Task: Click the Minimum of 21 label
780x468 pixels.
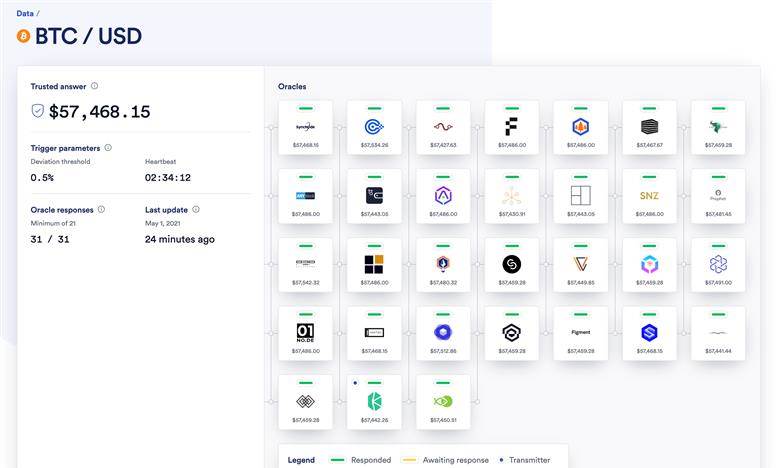Action: 53,223
